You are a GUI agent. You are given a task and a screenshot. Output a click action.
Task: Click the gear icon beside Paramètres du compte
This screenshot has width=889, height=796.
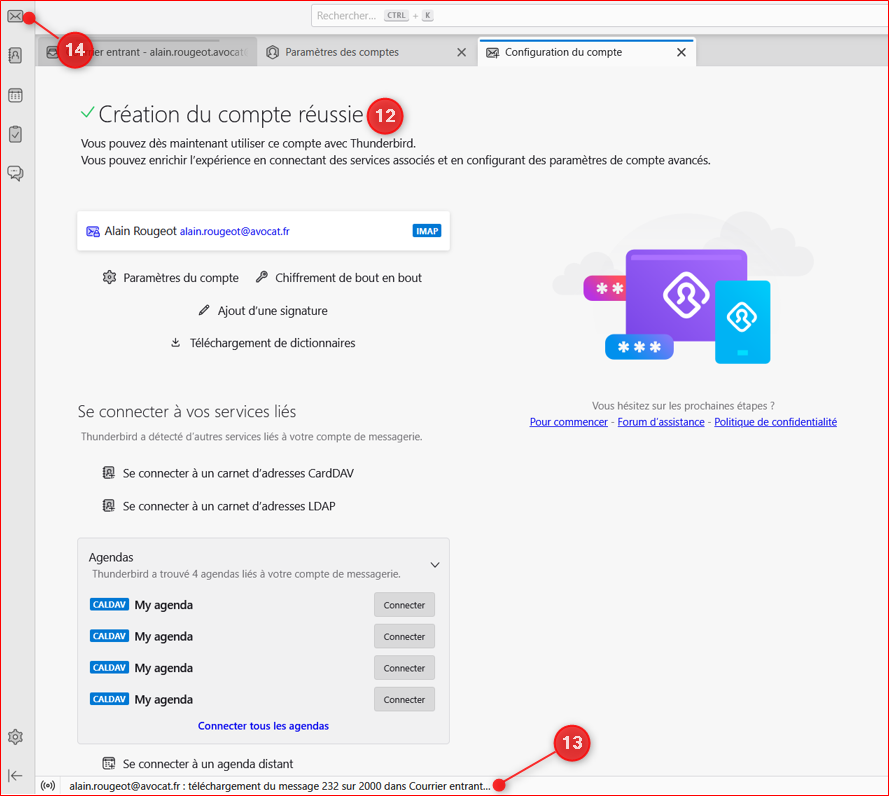click(109, 277)
